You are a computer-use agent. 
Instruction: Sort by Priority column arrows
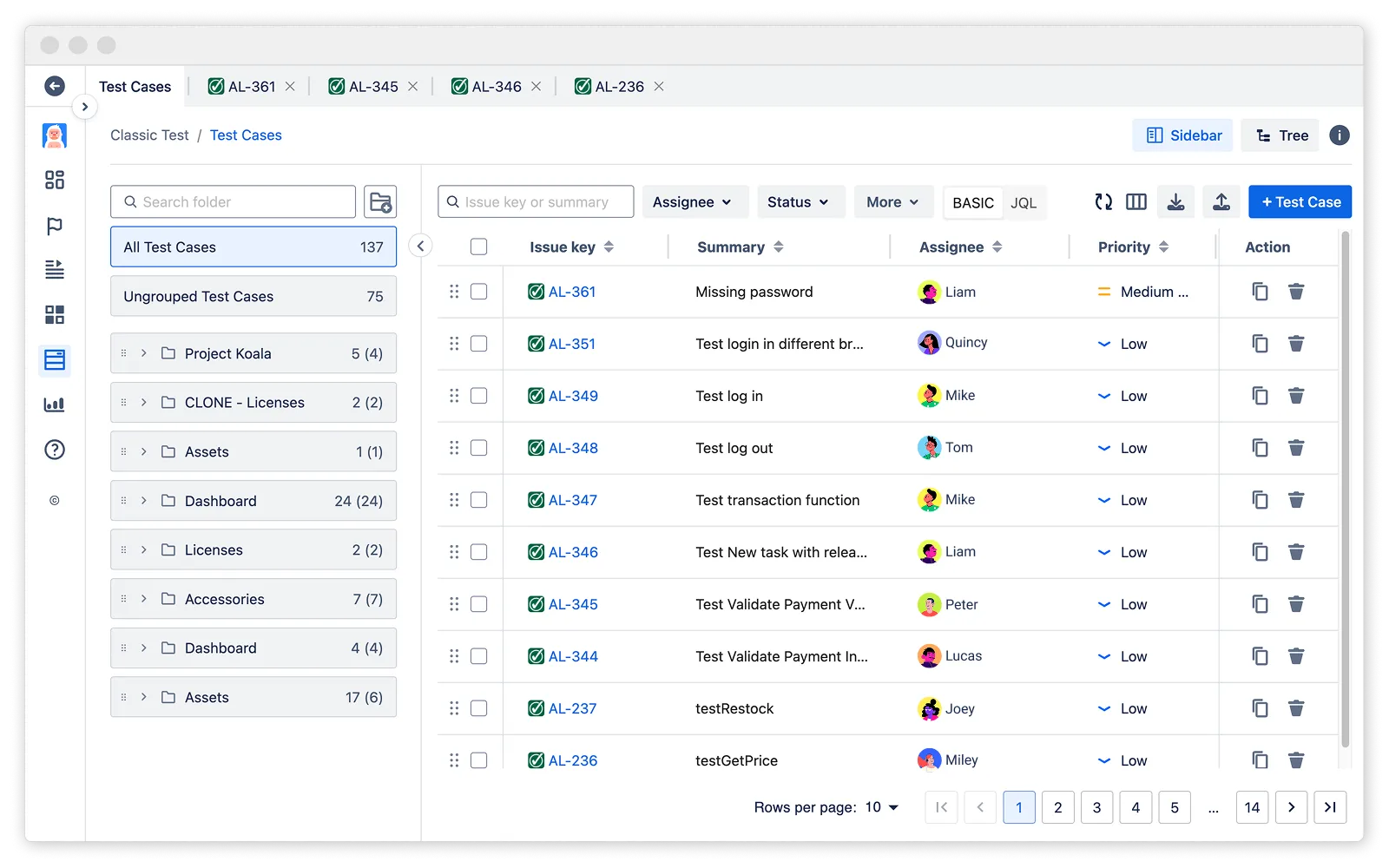1163,247
